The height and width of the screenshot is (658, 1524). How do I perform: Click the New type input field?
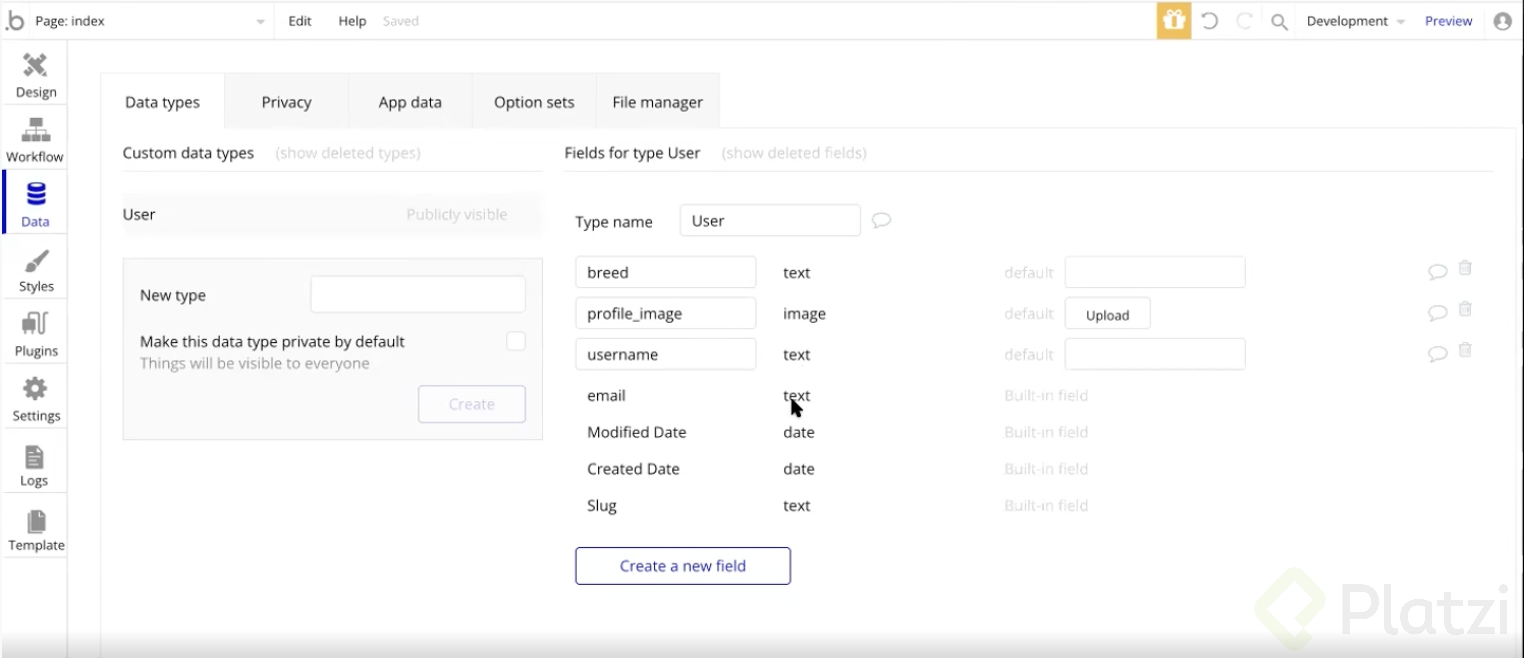coord(417,295)
